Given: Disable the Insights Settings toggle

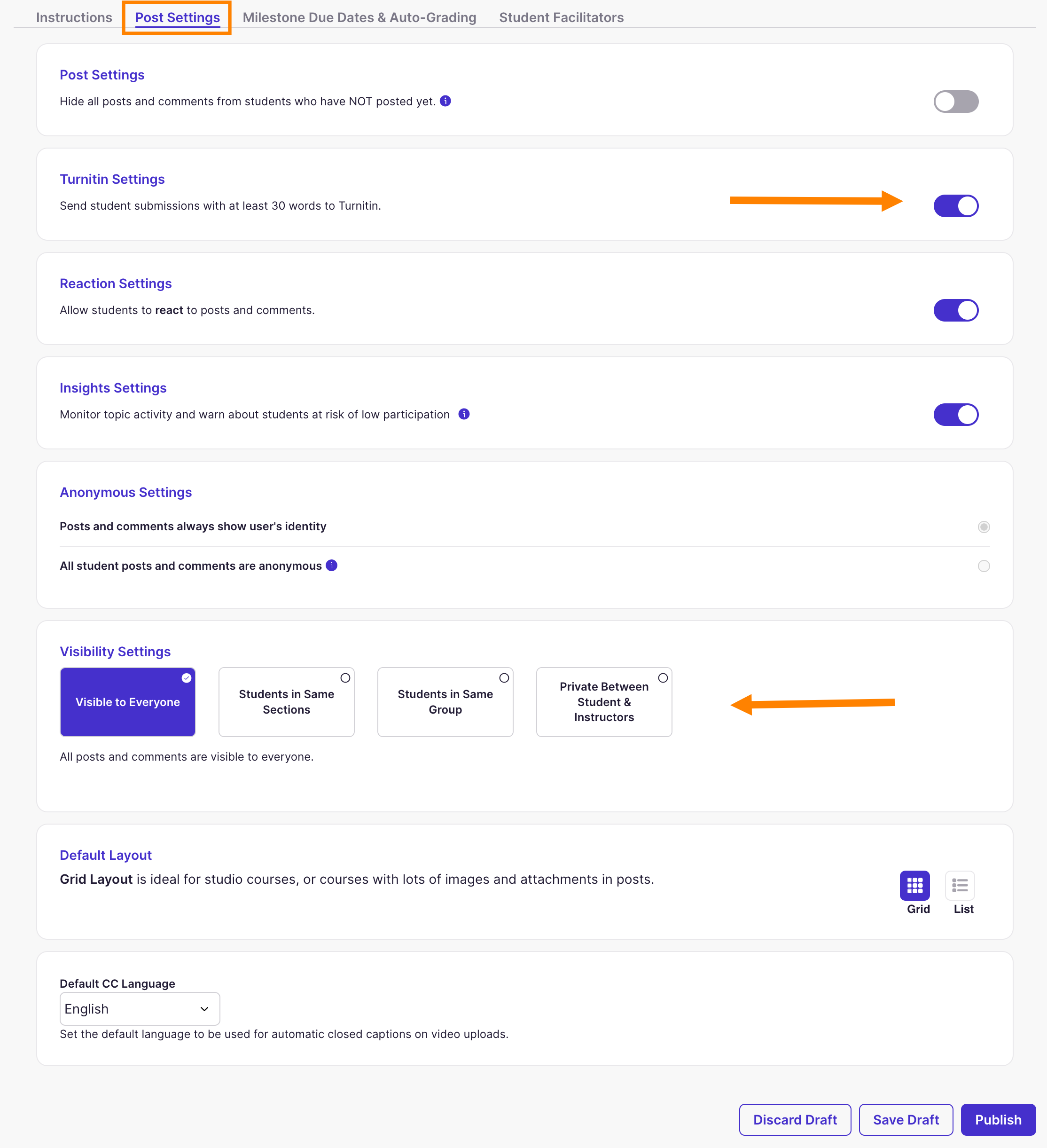Looking at the screenshot, I should (955, 415).
